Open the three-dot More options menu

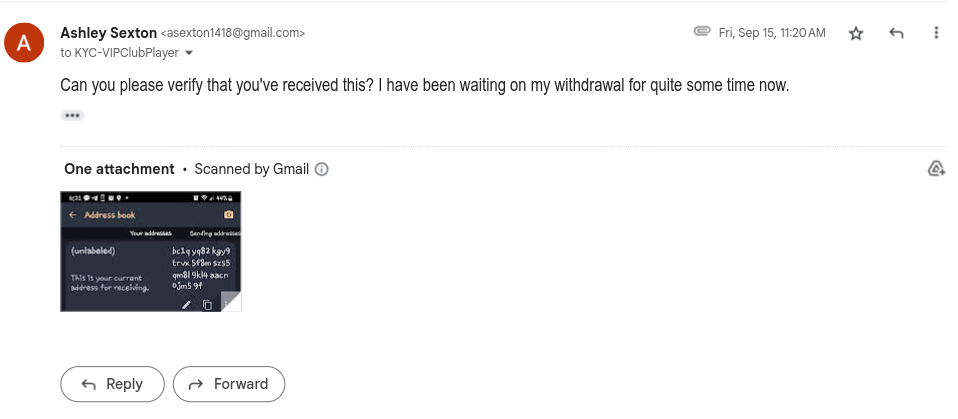(935, 33)
